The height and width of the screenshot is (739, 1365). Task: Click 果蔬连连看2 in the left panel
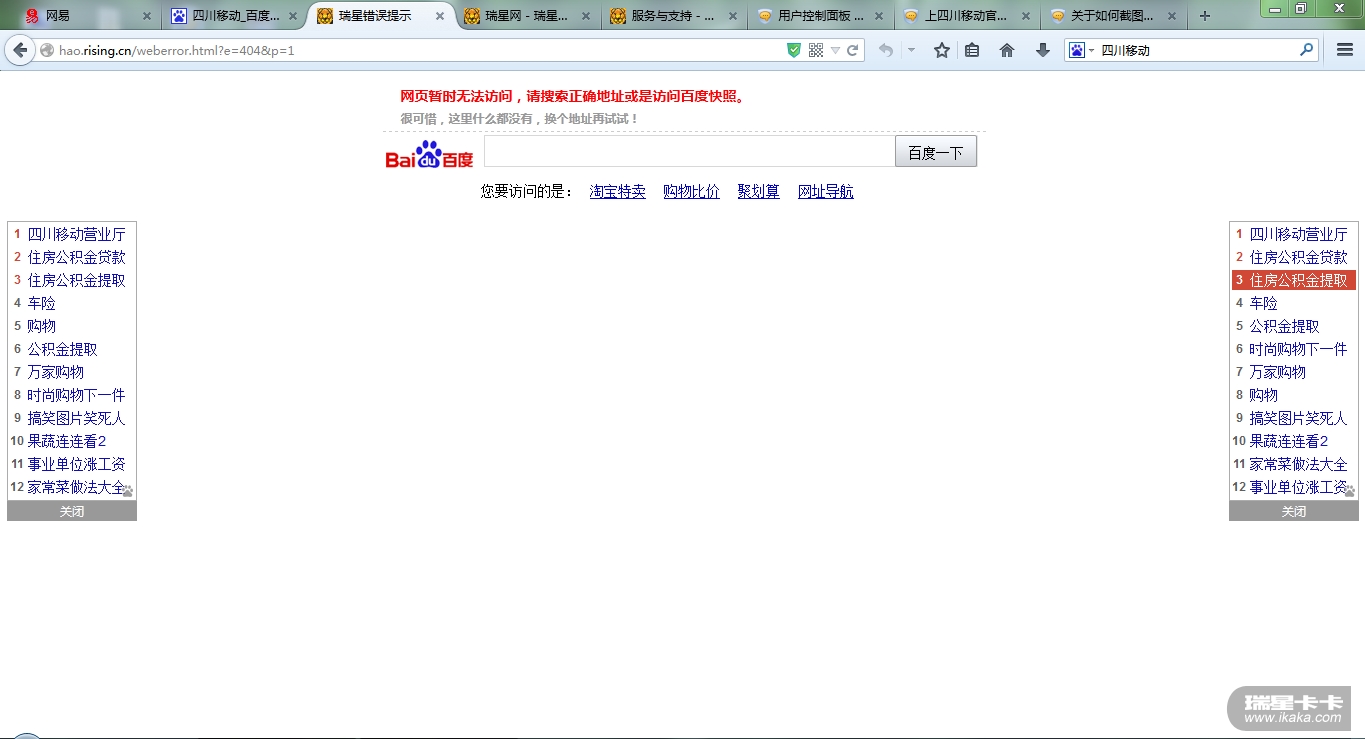pyautogui.click(x=67, y=441)
